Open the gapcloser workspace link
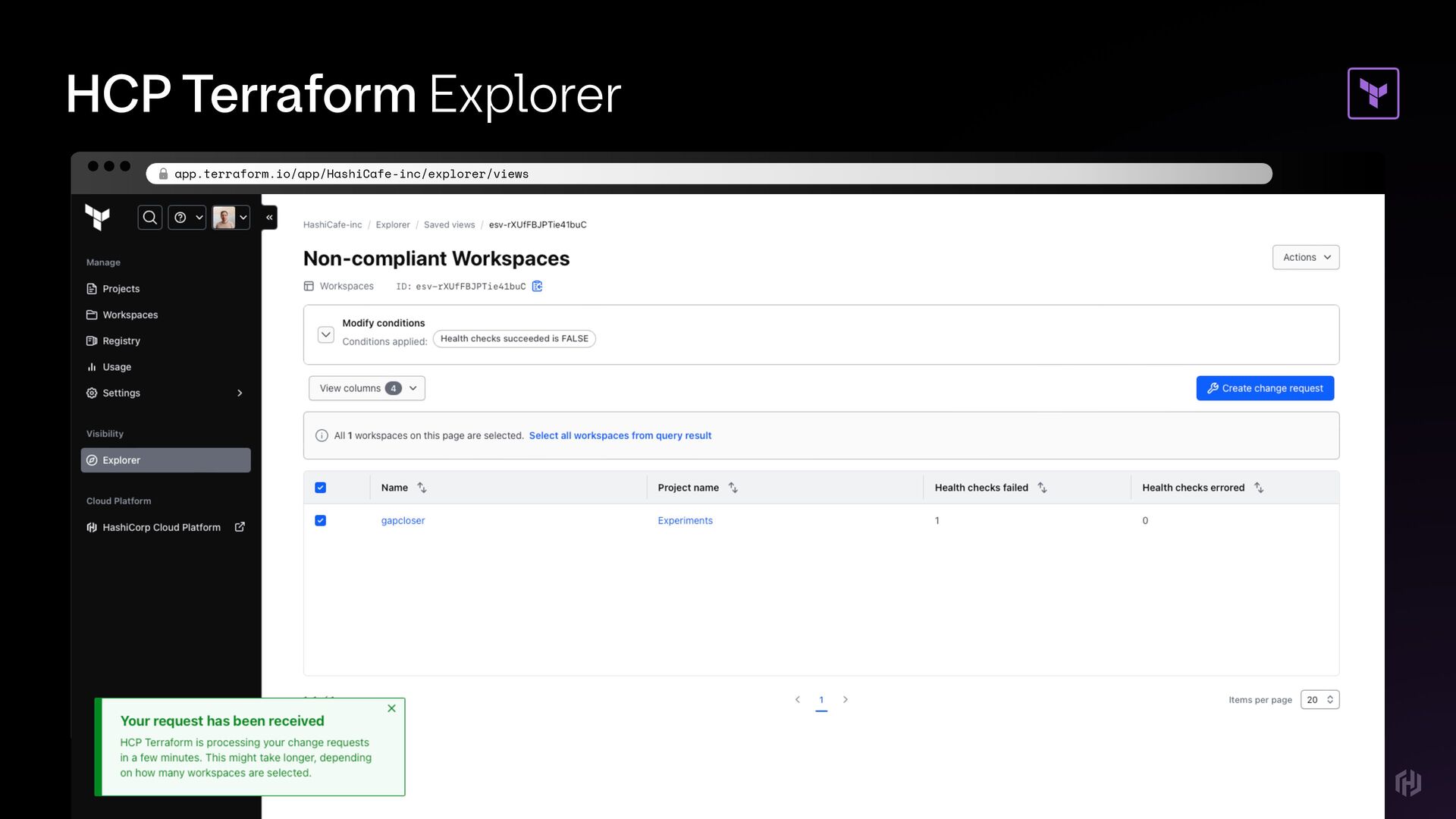The height and width of the screenshot is (819, 1456). (403, 521)
